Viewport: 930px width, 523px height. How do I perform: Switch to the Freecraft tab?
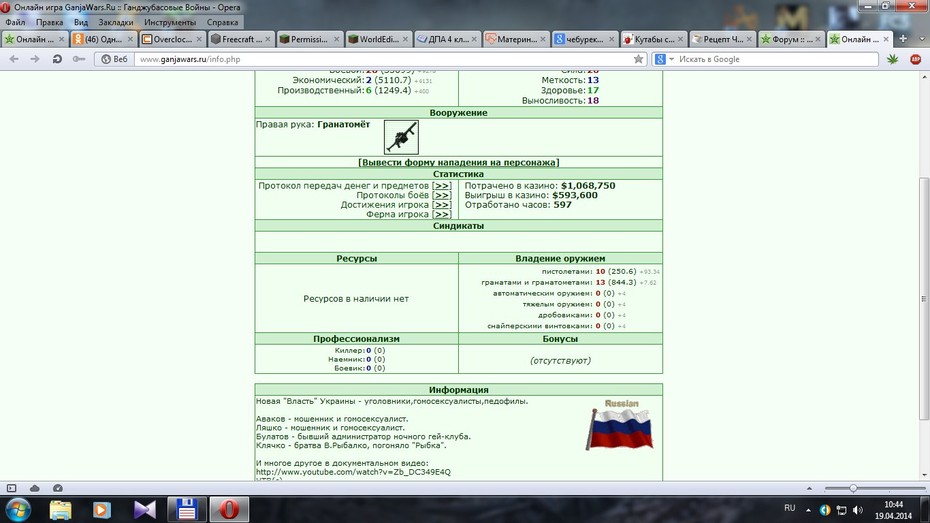click(241, 39)
